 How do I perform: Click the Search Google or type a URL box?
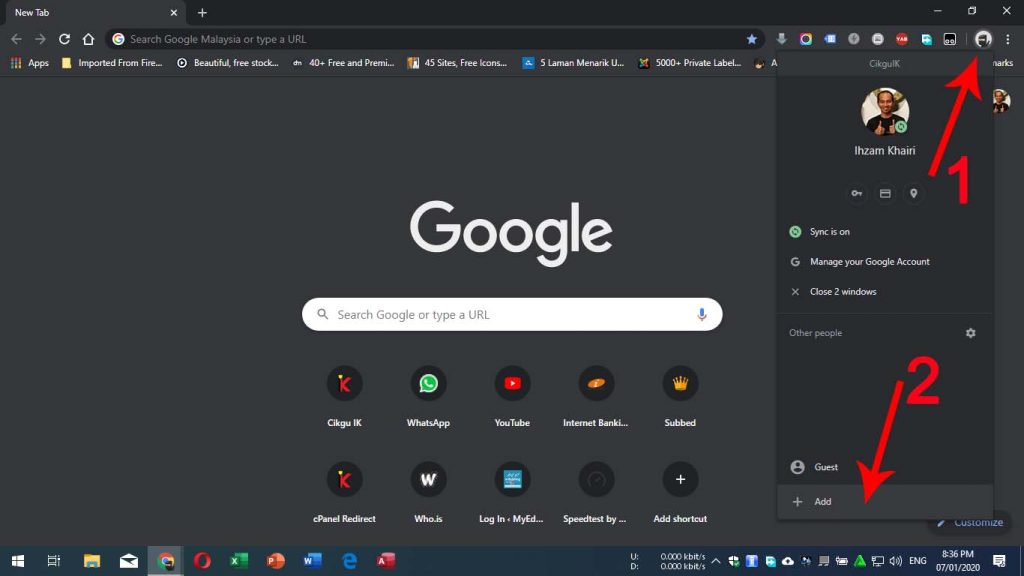pos(512,315)
